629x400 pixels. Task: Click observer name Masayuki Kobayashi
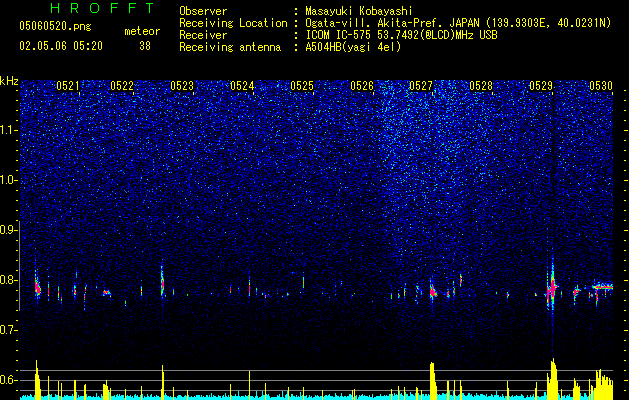(x=359, y=11)
